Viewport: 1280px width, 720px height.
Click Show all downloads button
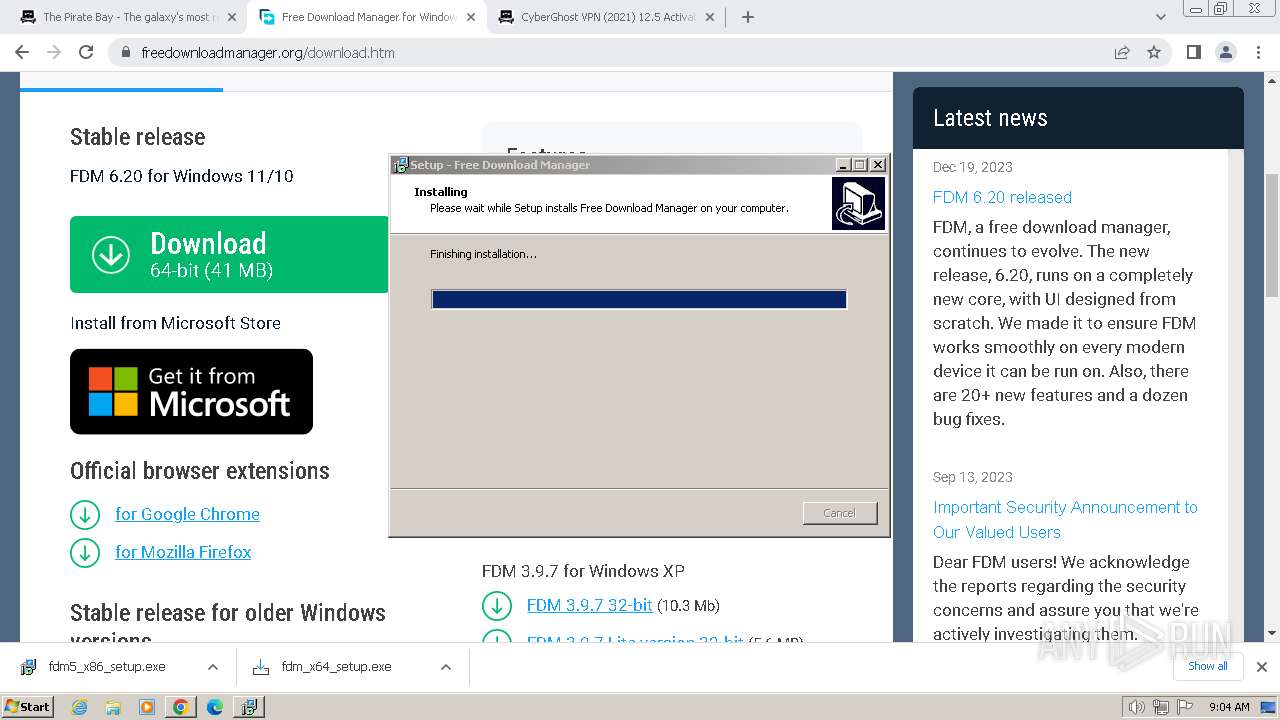[1207, 666]
